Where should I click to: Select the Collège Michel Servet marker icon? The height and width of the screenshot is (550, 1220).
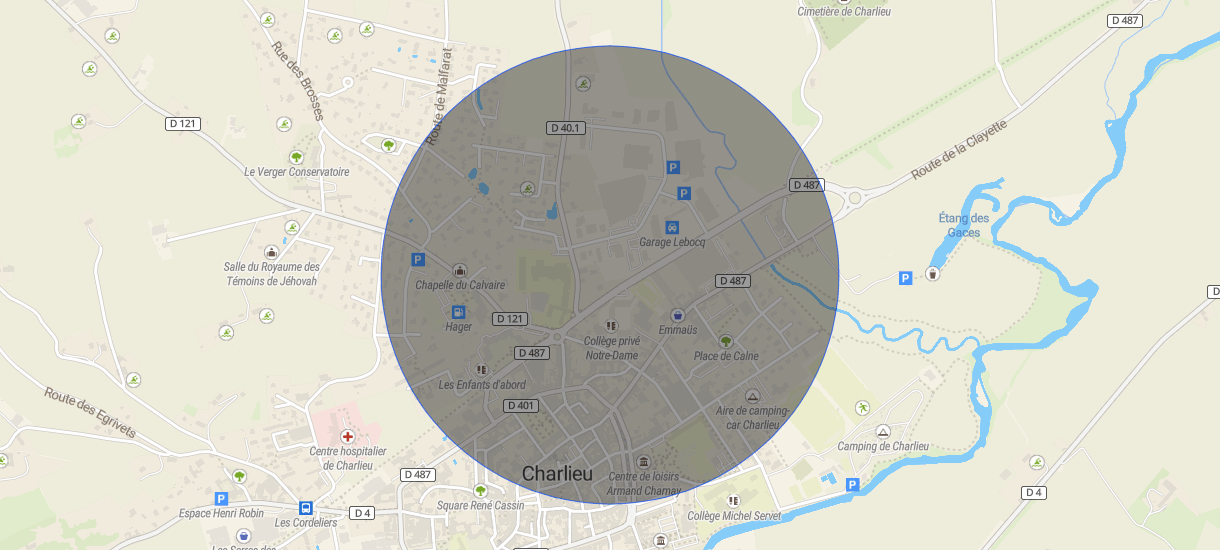coord(733,500)
